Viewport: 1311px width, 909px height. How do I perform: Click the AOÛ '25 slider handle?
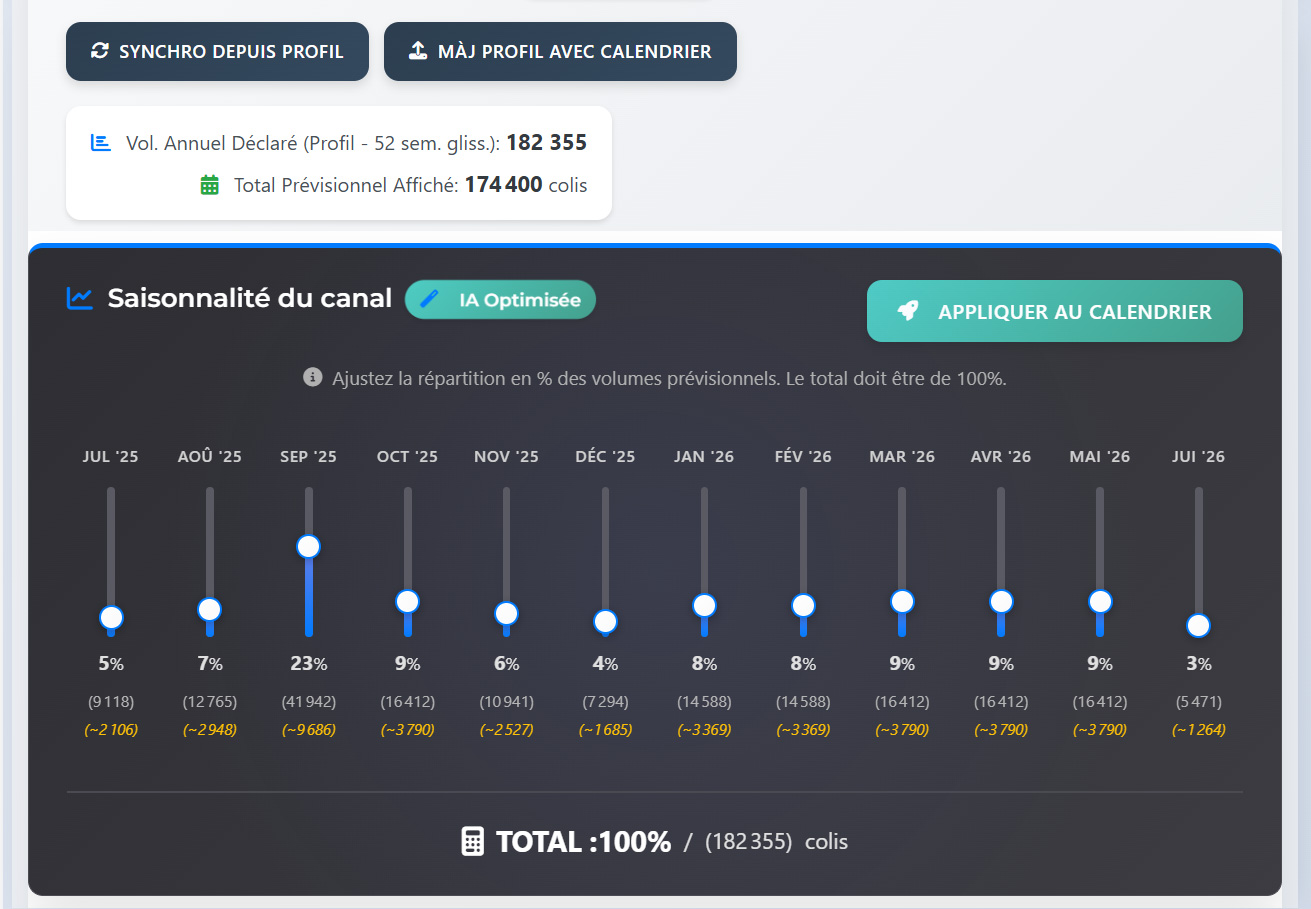[209, 609]
